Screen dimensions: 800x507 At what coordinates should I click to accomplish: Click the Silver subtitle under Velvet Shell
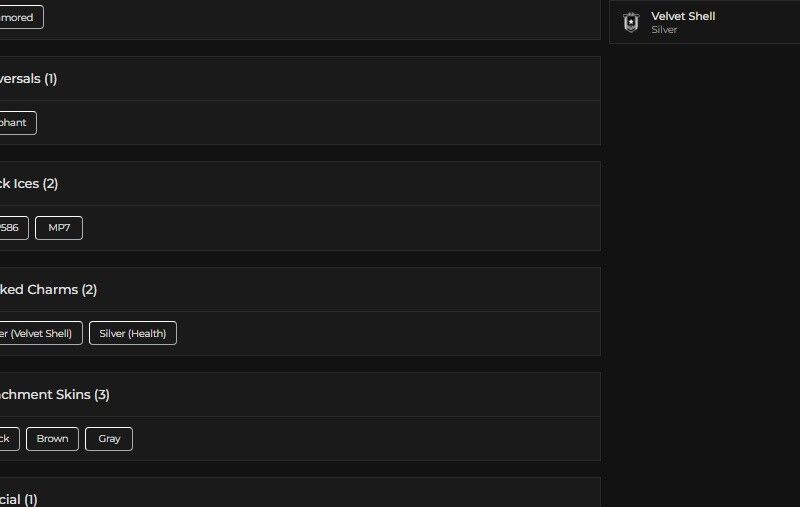pos(664,30)
